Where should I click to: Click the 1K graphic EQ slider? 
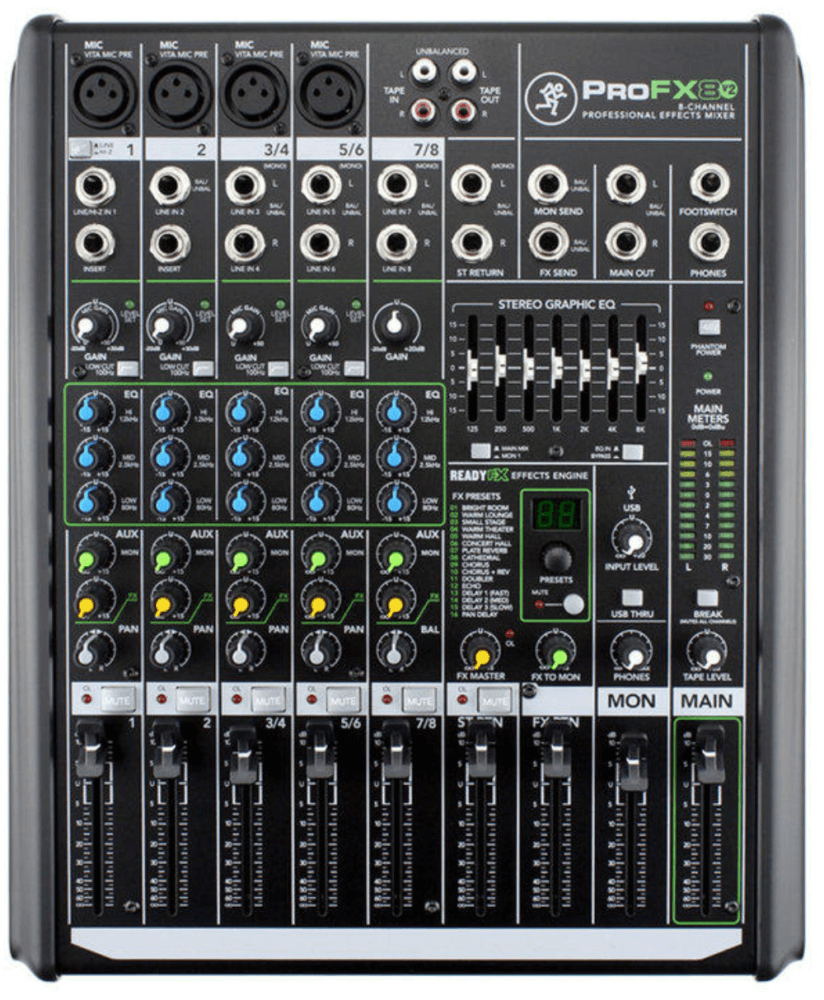pos(556,368)
